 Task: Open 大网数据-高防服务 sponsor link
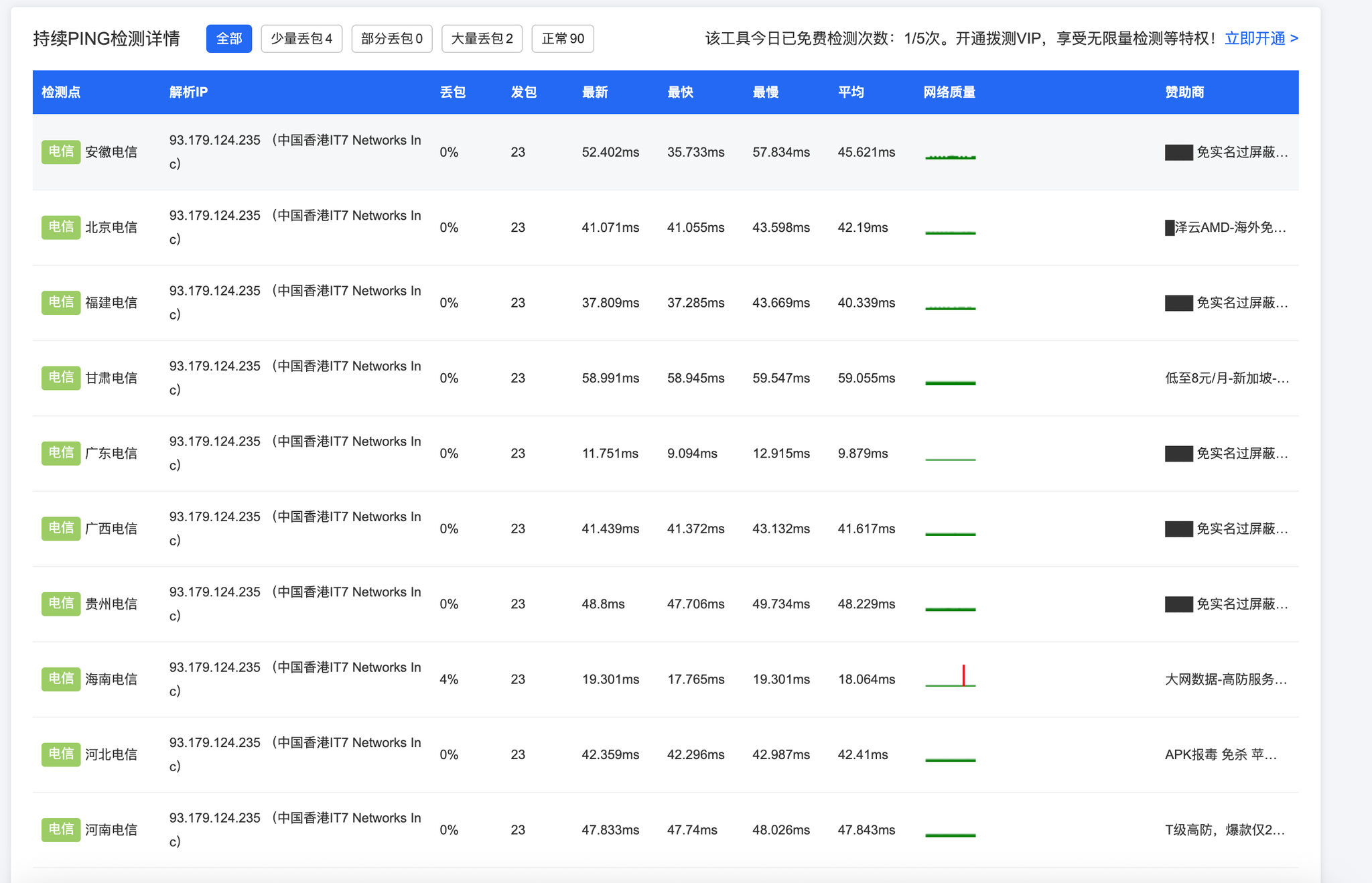click(x=1226, y=679)
